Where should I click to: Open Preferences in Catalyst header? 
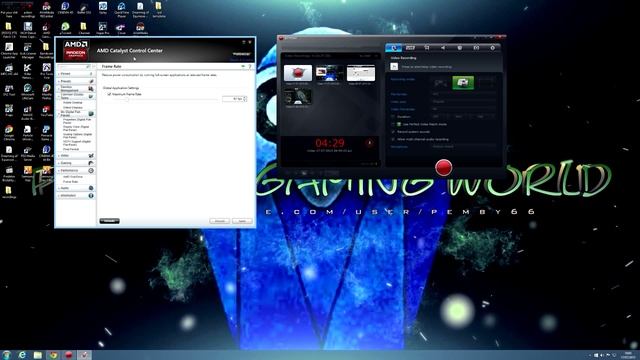241,54
